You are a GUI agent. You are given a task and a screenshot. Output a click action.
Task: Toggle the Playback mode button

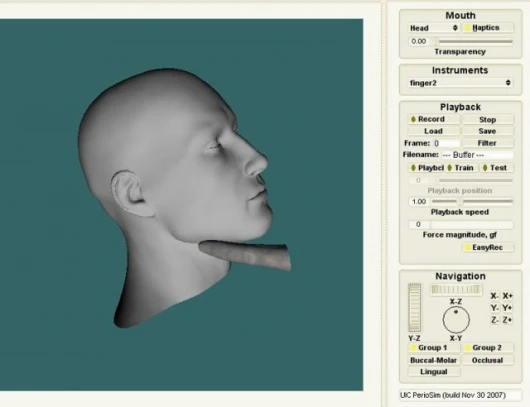pyautogui.click(x=426, y=168)
